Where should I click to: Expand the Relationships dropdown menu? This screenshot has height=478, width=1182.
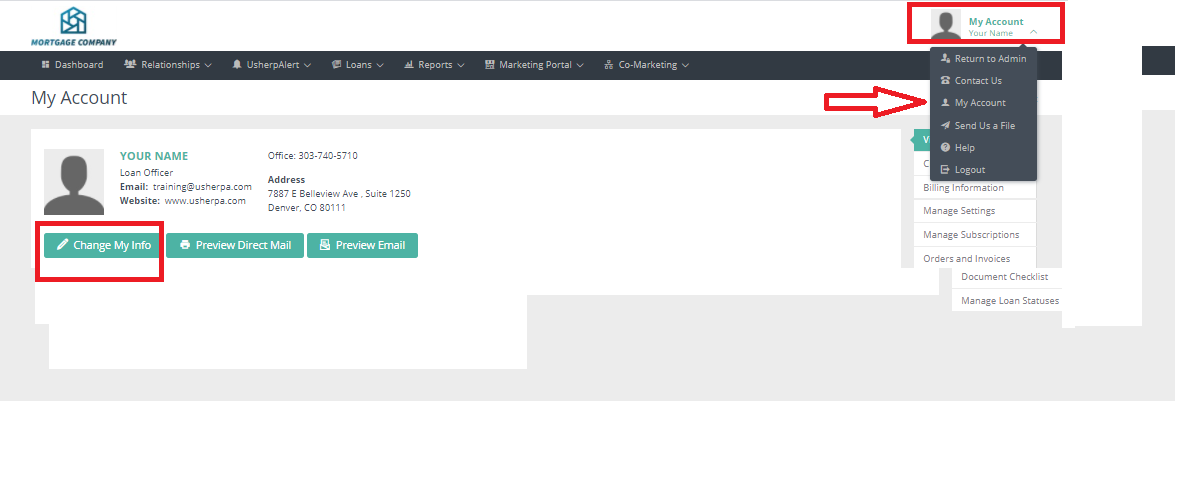(x=167, y=65)
